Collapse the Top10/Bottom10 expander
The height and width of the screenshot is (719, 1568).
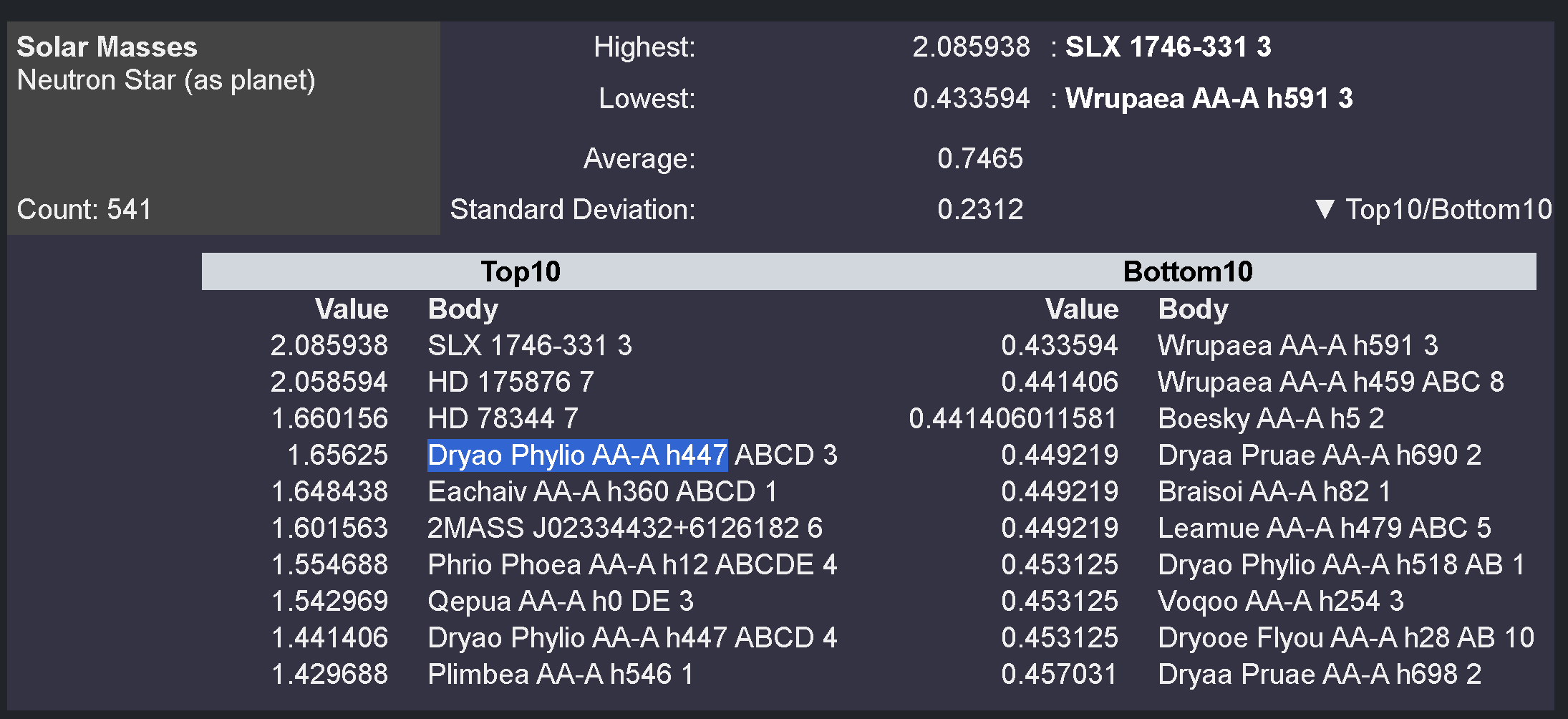1433,209
